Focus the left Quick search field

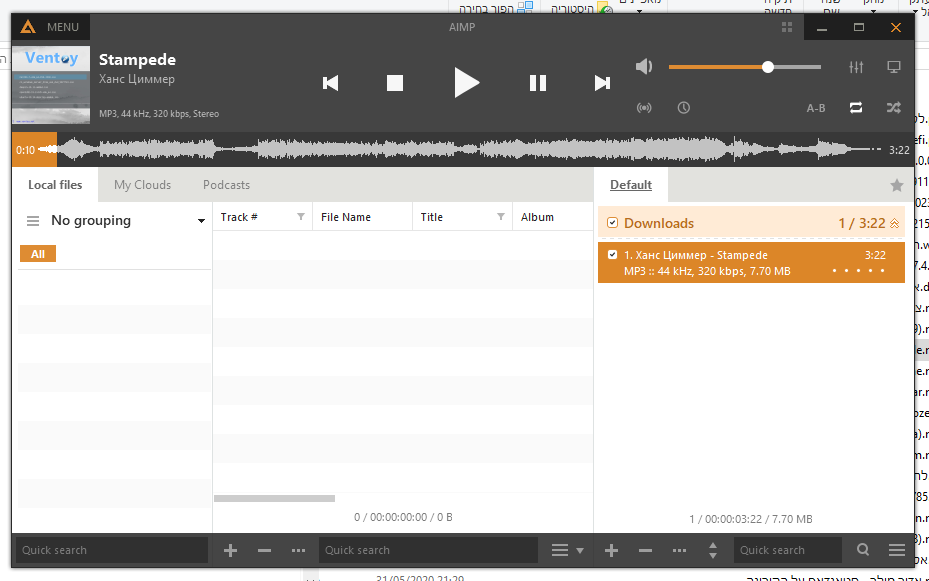[112, 550]
